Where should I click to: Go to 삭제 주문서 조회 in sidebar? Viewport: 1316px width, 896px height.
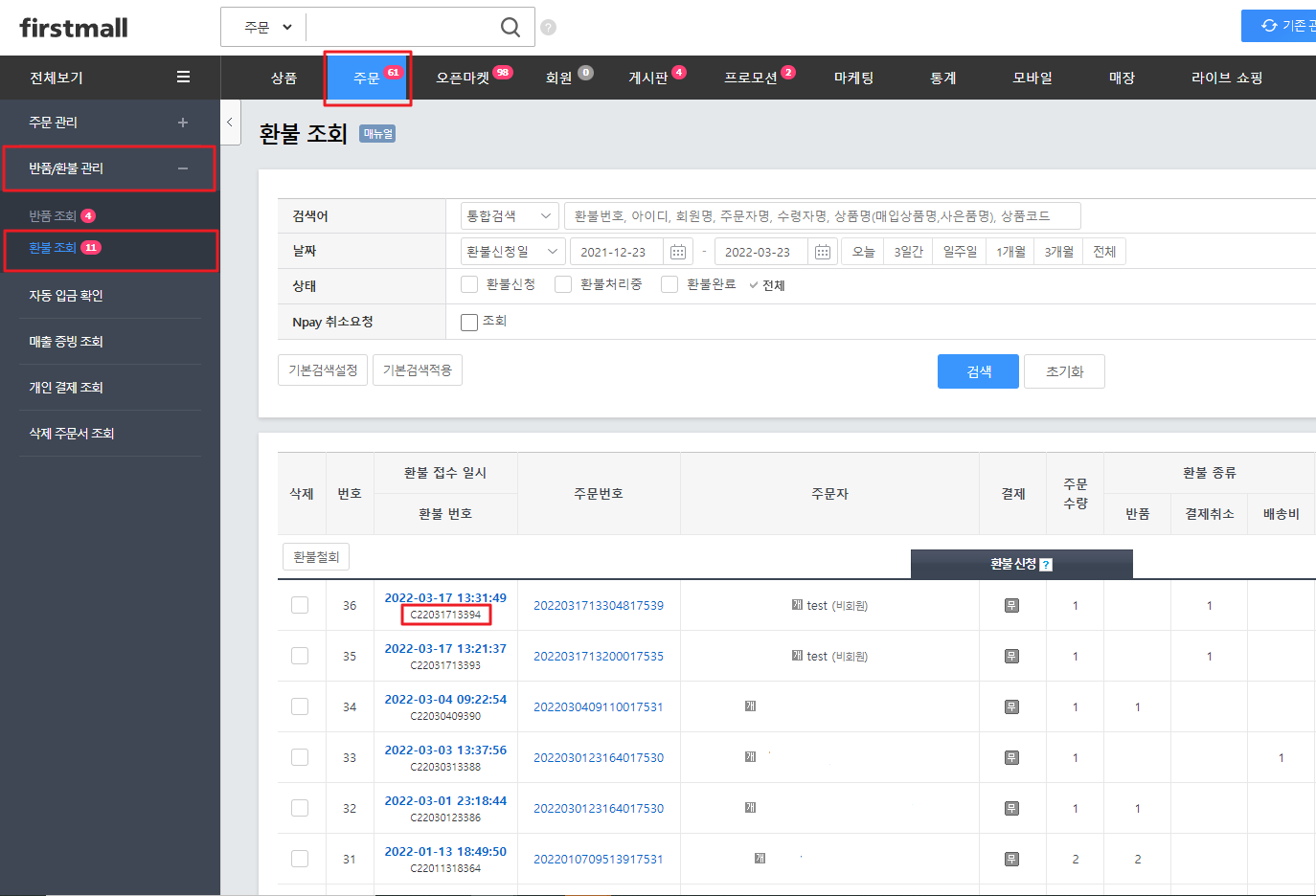72,434
